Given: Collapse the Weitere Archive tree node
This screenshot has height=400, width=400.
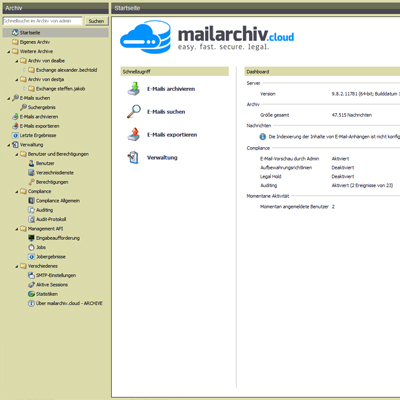Looking at the screenshot, I should tap(9, 52).
